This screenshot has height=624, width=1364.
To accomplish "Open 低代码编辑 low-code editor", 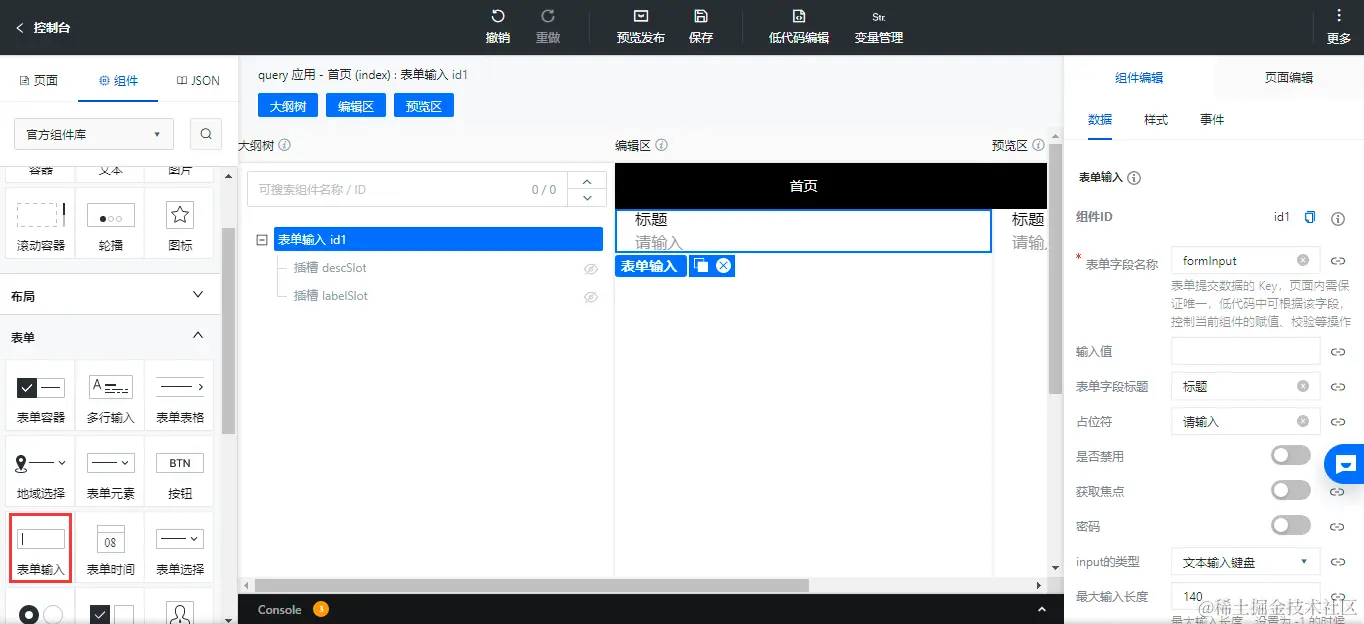I will pos(799,27).
